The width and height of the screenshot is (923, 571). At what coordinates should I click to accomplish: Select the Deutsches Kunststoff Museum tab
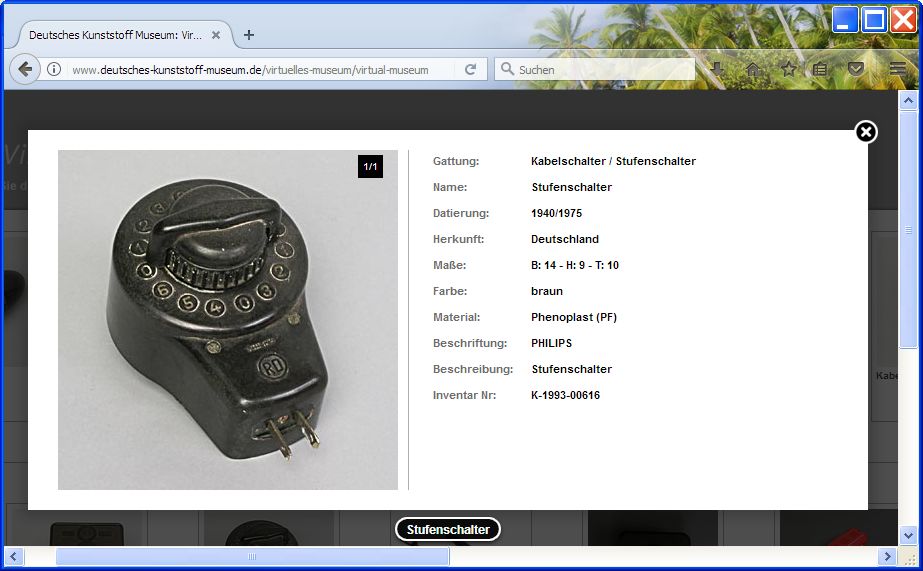tap(115, 35)
